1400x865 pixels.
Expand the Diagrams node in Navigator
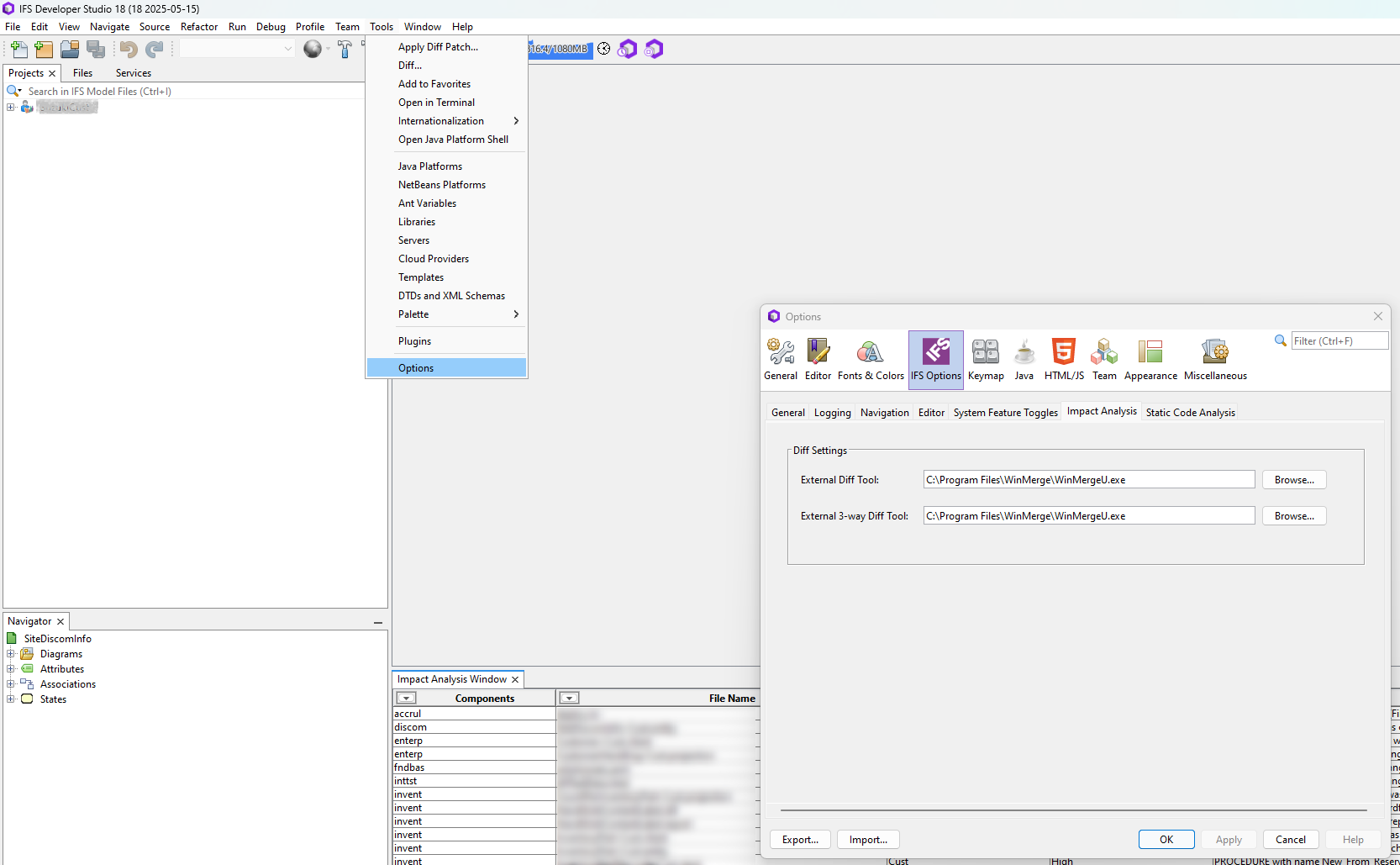pyautogui.click(x=11, y=654)
